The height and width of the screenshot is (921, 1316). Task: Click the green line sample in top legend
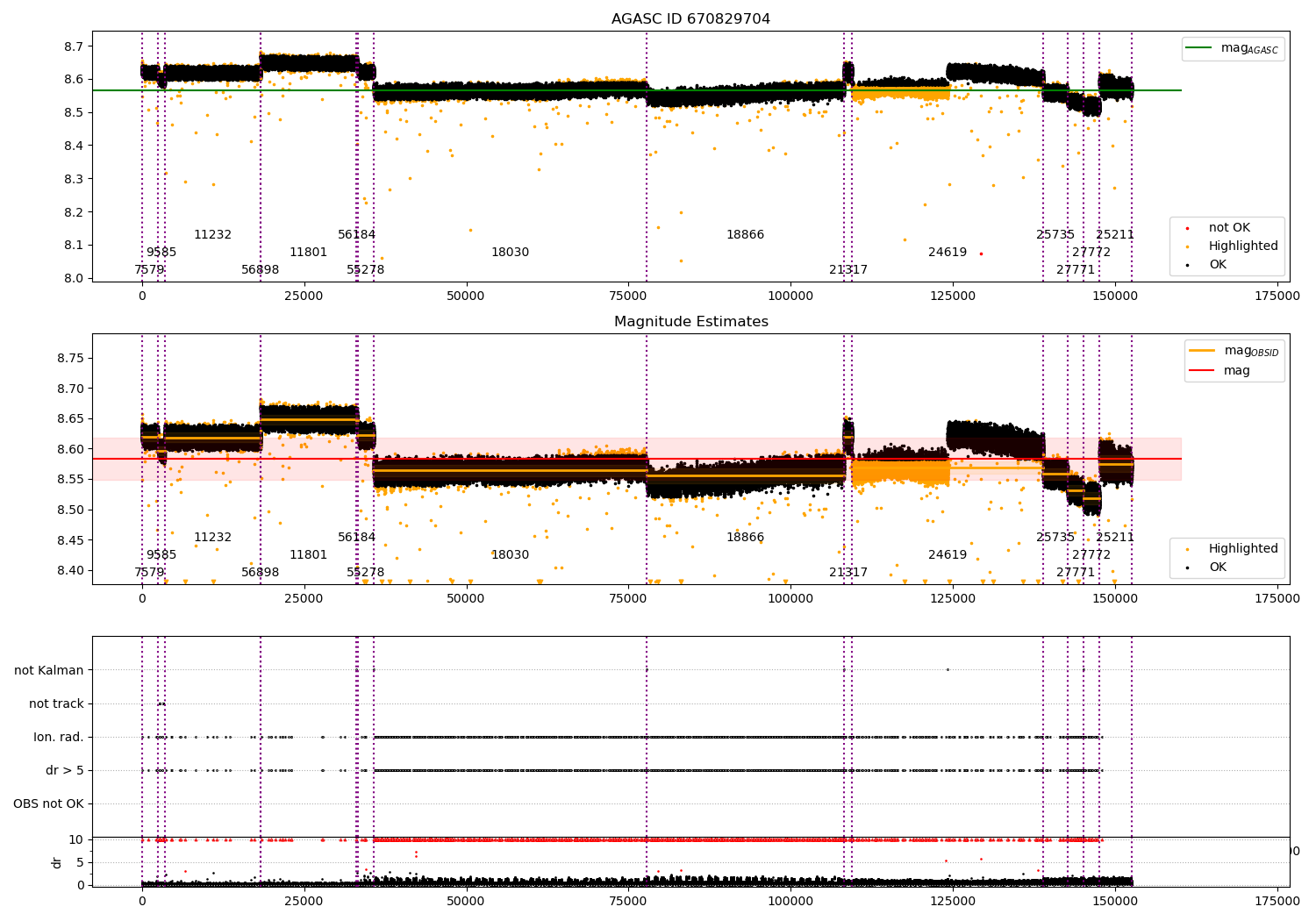click(1198, 48)
